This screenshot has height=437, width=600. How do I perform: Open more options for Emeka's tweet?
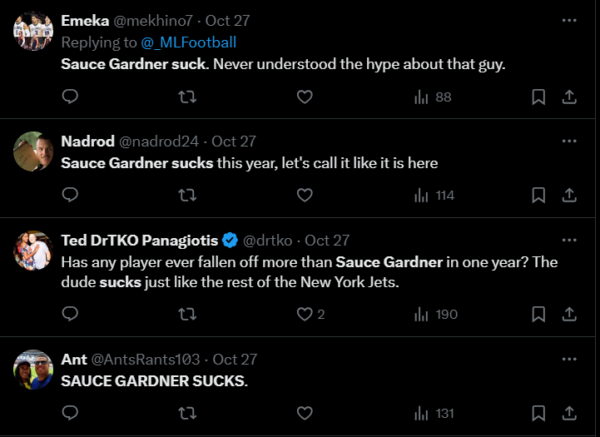(569, 20)
